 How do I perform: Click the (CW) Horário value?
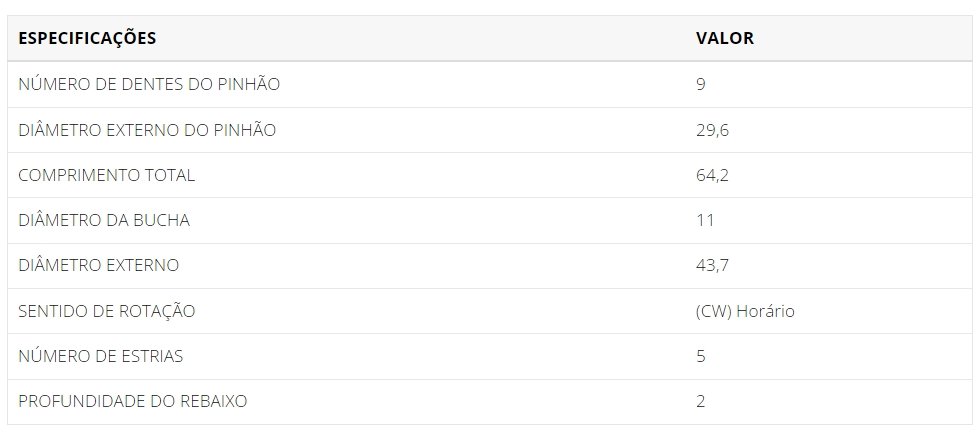tap(745, 311)
